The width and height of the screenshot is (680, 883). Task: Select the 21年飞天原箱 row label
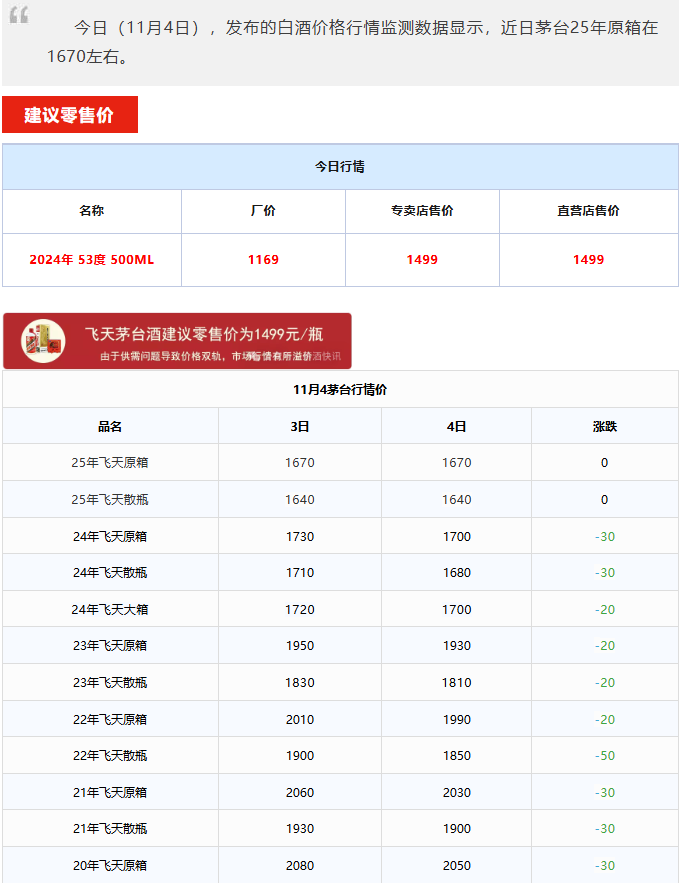(x=110, y=793)
